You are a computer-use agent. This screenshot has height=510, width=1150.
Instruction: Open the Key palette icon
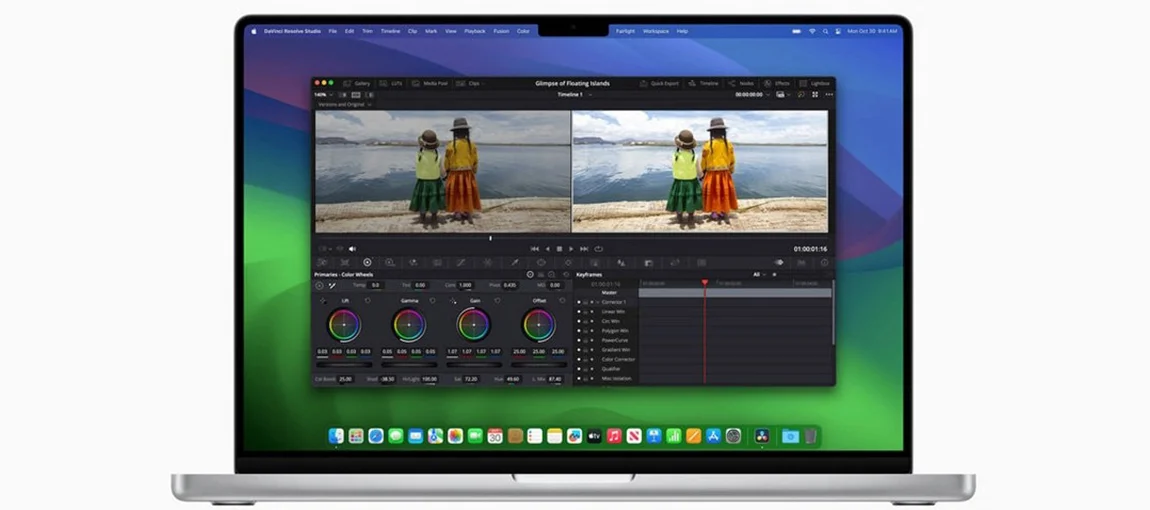point(648,262)
